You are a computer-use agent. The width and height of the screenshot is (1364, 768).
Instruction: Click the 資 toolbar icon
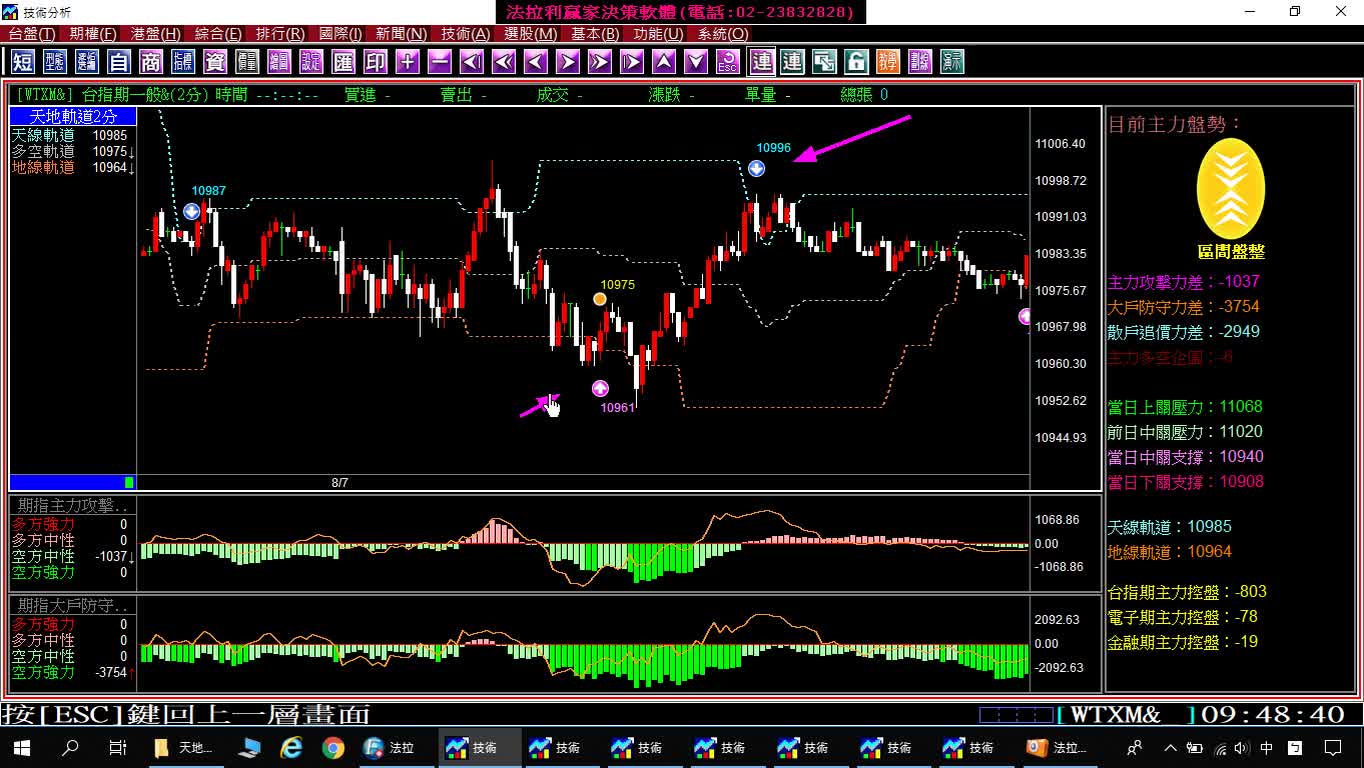pyautogui.click(x=215, y=62)
